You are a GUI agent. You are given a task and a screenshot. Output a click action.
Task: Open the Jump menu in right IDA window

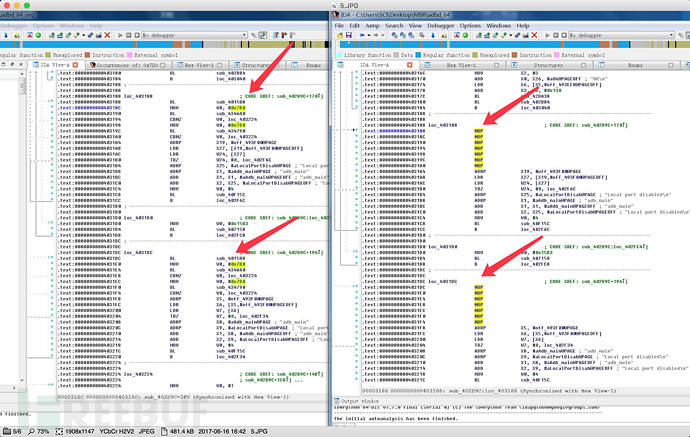click(372, 26)
